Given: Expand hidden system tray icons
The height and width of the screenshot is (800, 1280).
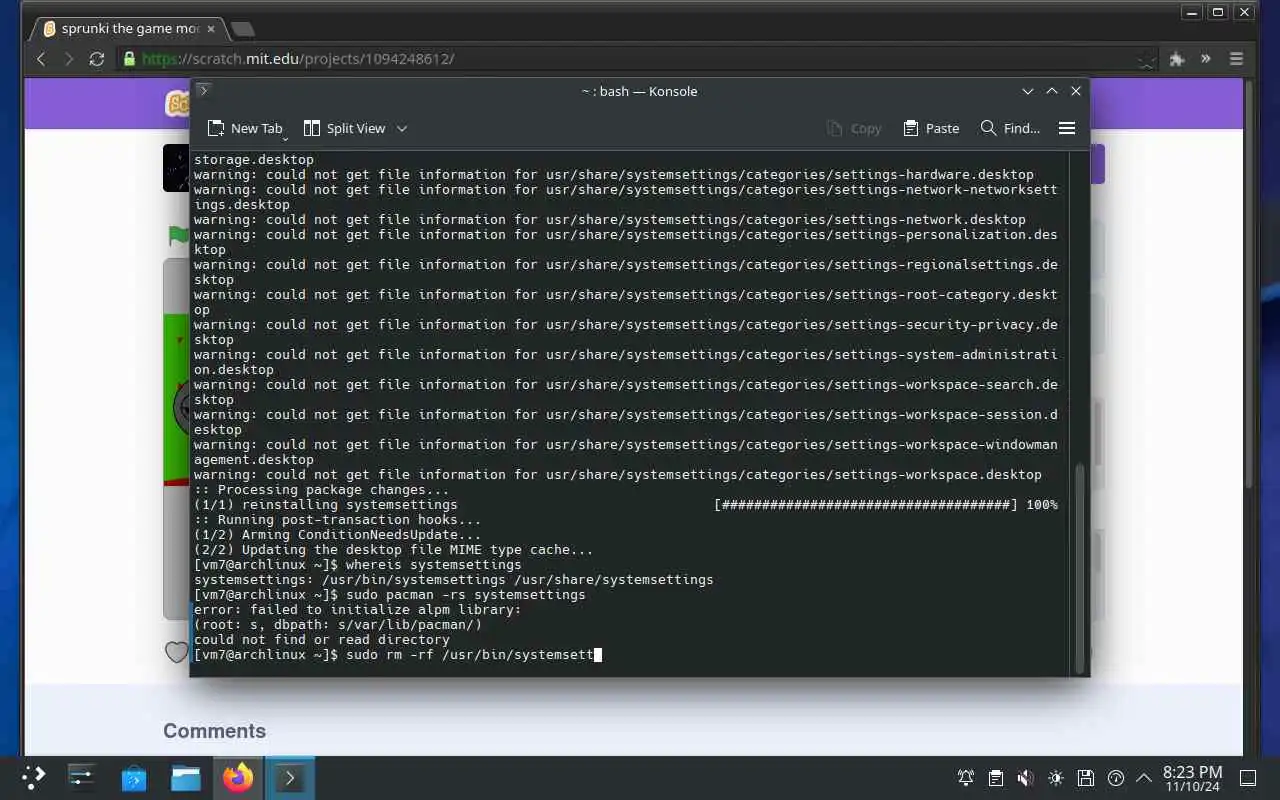Looking at the screenshot, I should click(x=1144, y=778).
